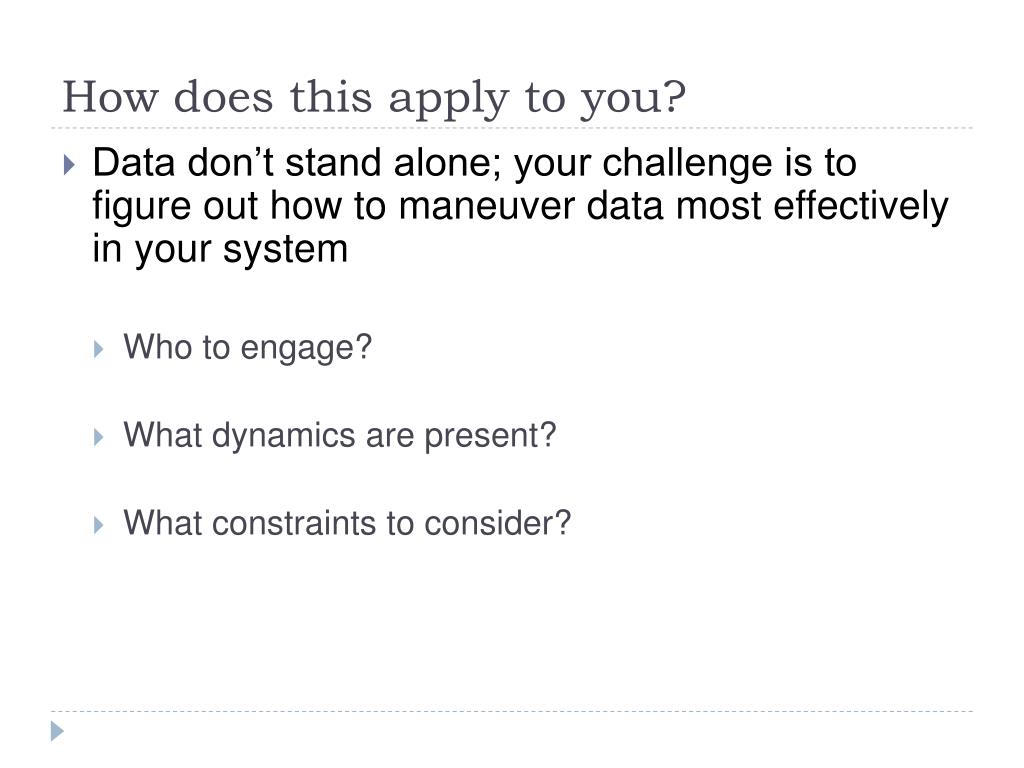Click the arrow bullet beside "What constraints to consider?"
Screen dimensions: 1024x768
99,525
